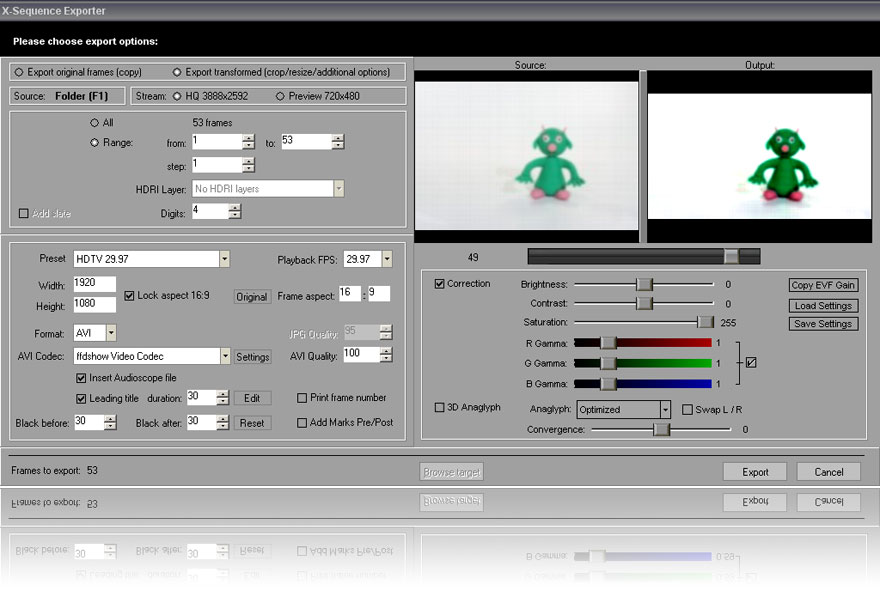This screenshot has height=600, width=880.
Task: Click the Digits input field
Action: tap(210, 211)
